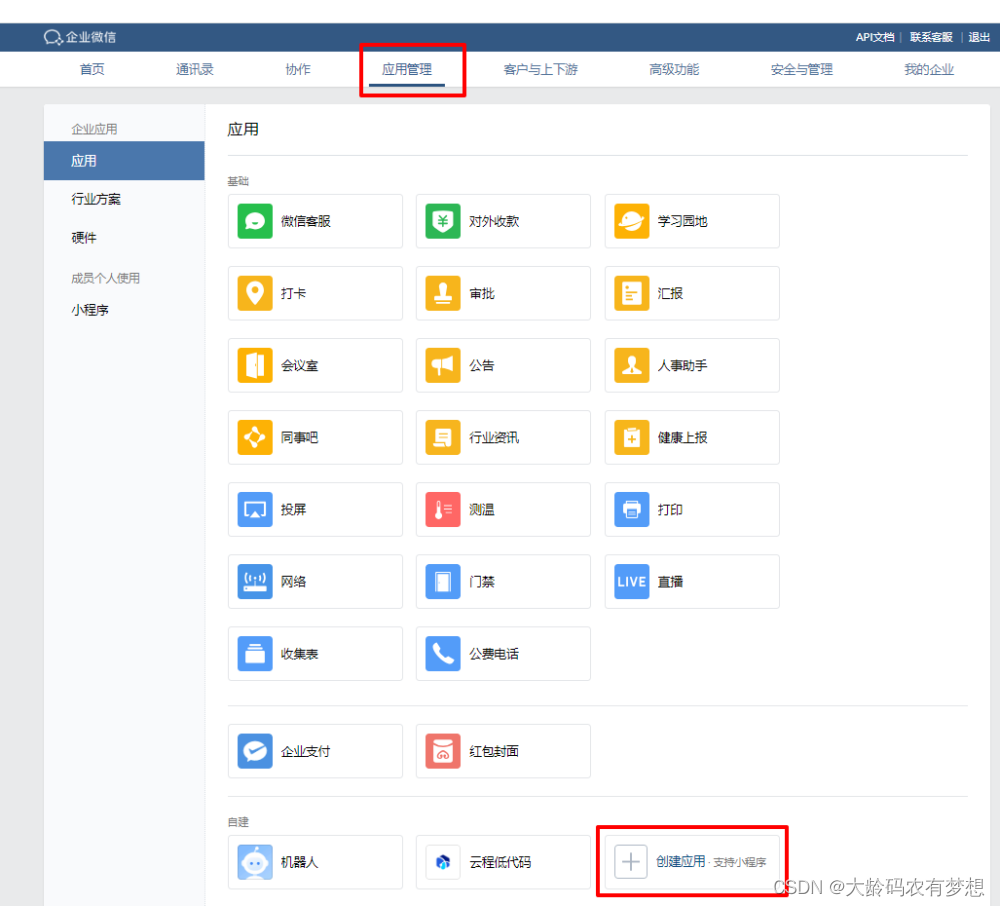Open the 微信客服 app icon
Screen dimensions: 1000x906
pos(254,221)
